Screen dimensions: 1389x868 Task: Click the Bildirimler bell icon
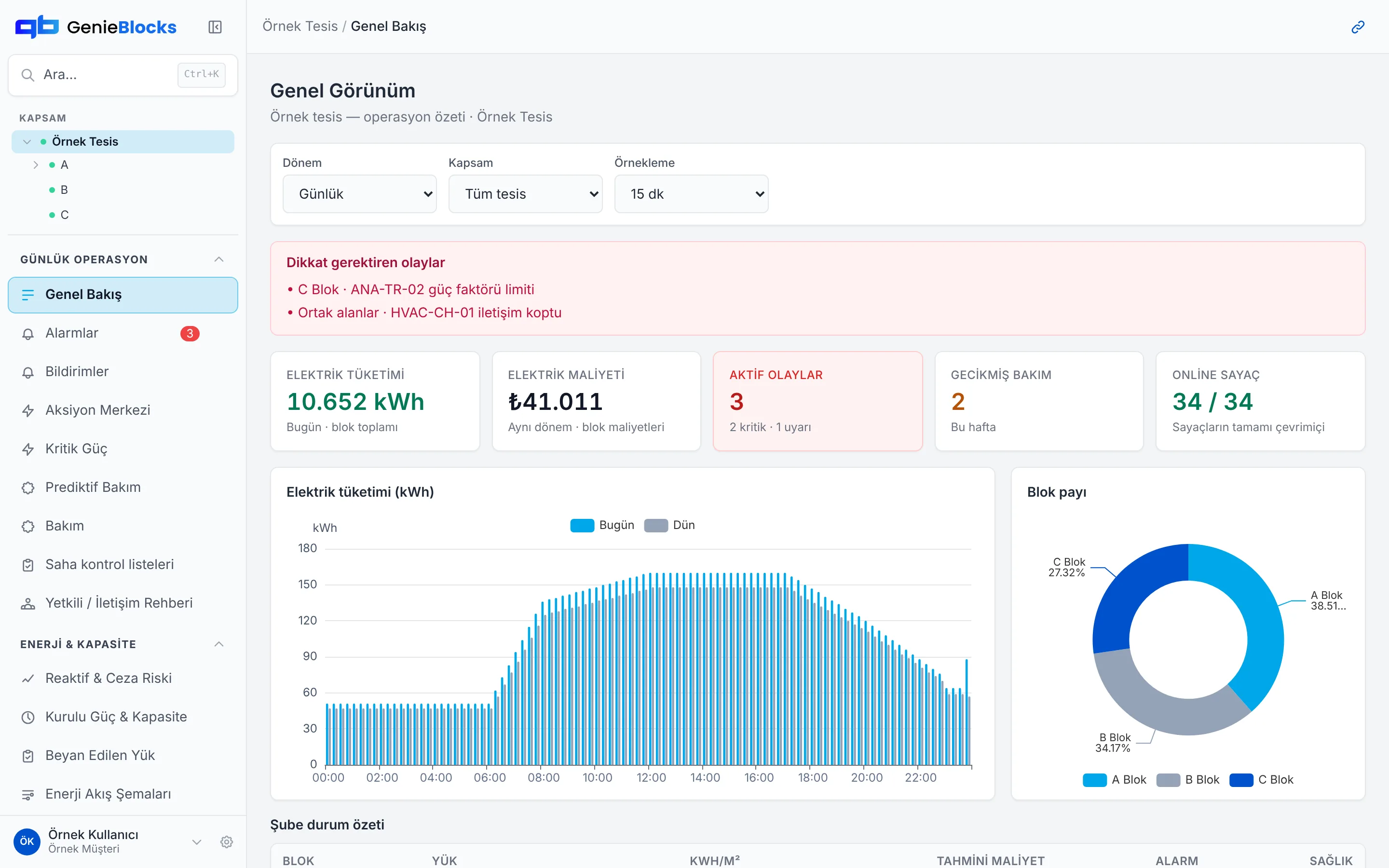pyautogui.click(x=27, y=372)
